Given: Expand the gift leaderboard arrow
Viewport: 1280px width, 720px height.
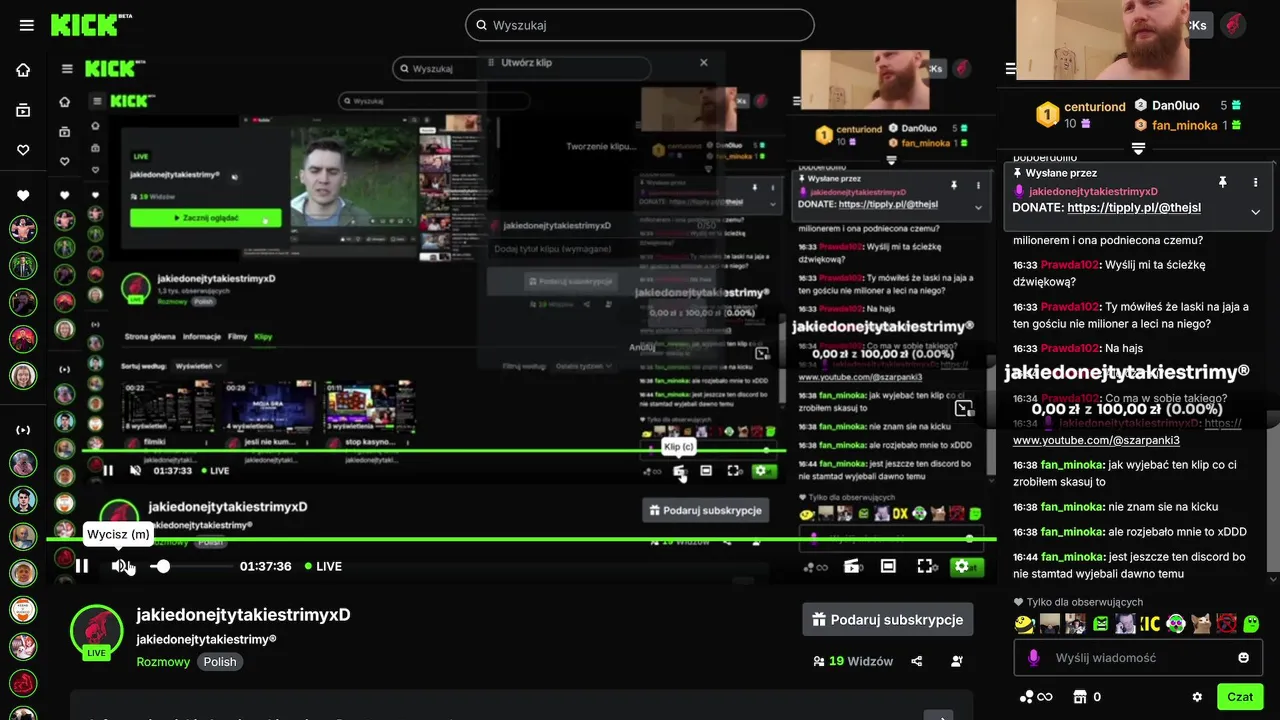Looking at the screenshot, I should [x=1138, y=149].
